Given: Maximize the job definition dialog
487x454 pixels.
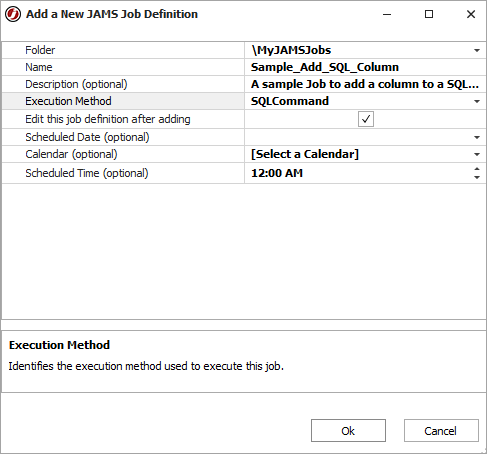Looking at the screenshot, I should (429, 14).
